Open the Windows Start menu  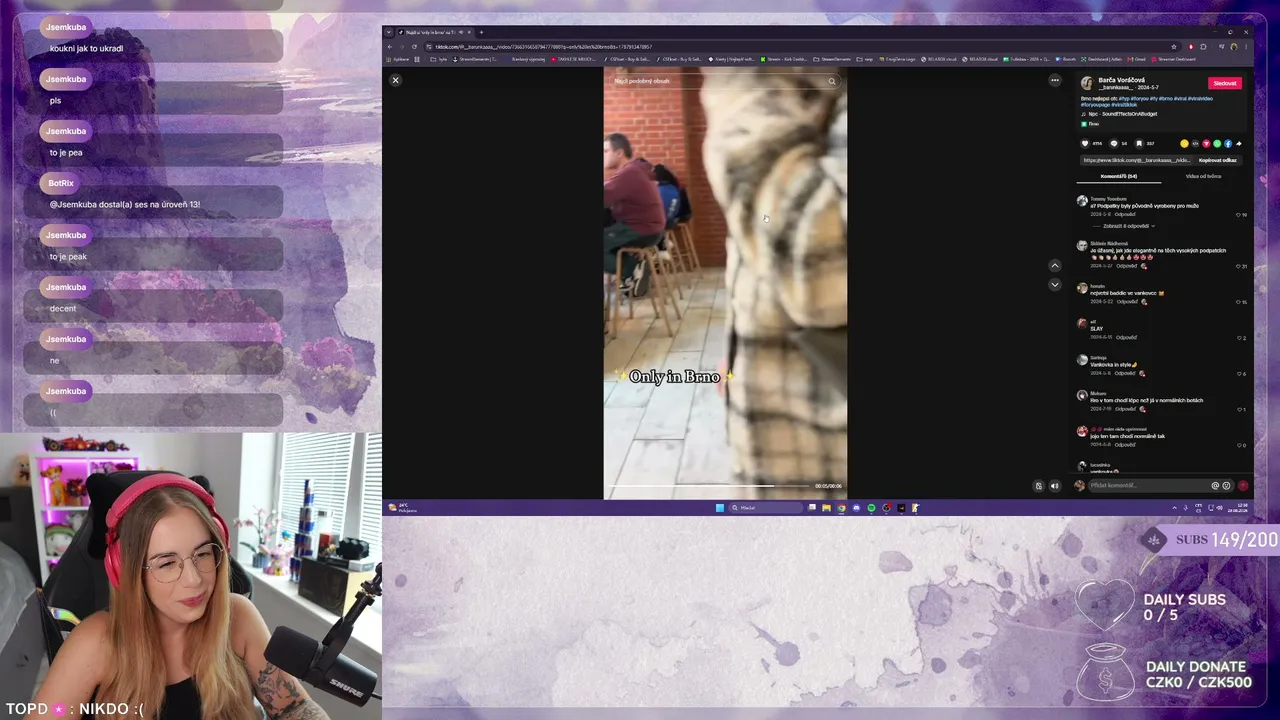point(719,508)
